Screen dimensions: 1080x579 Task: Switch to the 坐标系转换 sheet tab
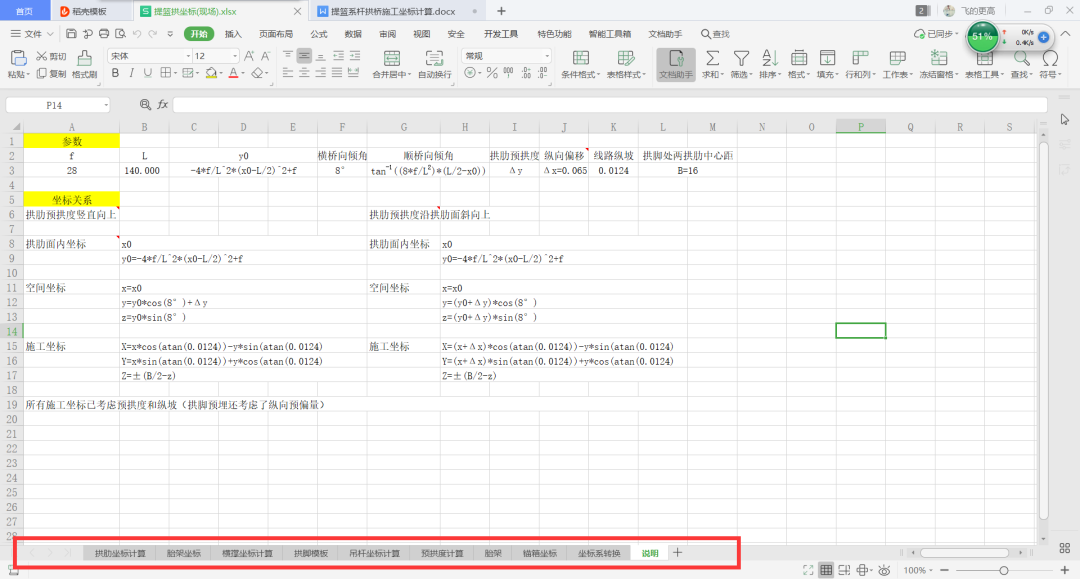tap(599, 553)
